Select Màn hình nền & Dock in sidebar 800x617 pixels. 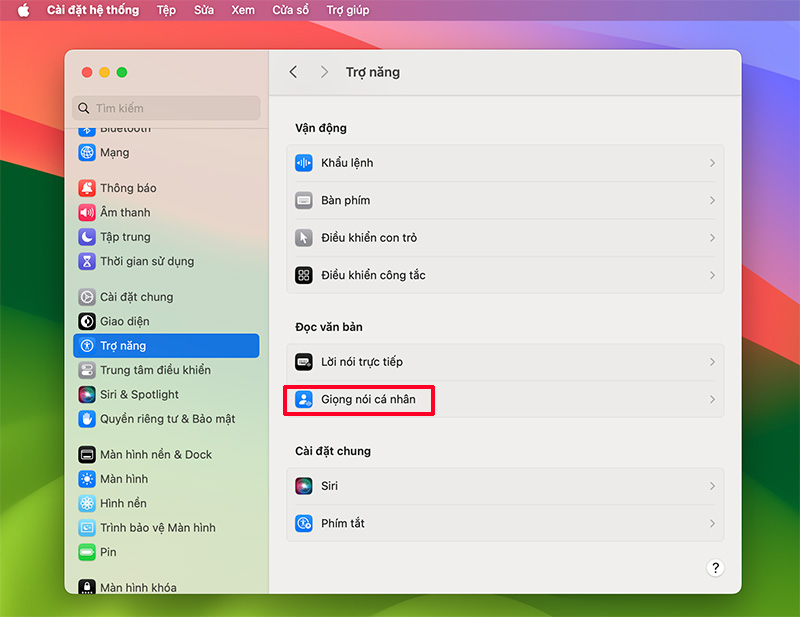[x=166, y=454]
